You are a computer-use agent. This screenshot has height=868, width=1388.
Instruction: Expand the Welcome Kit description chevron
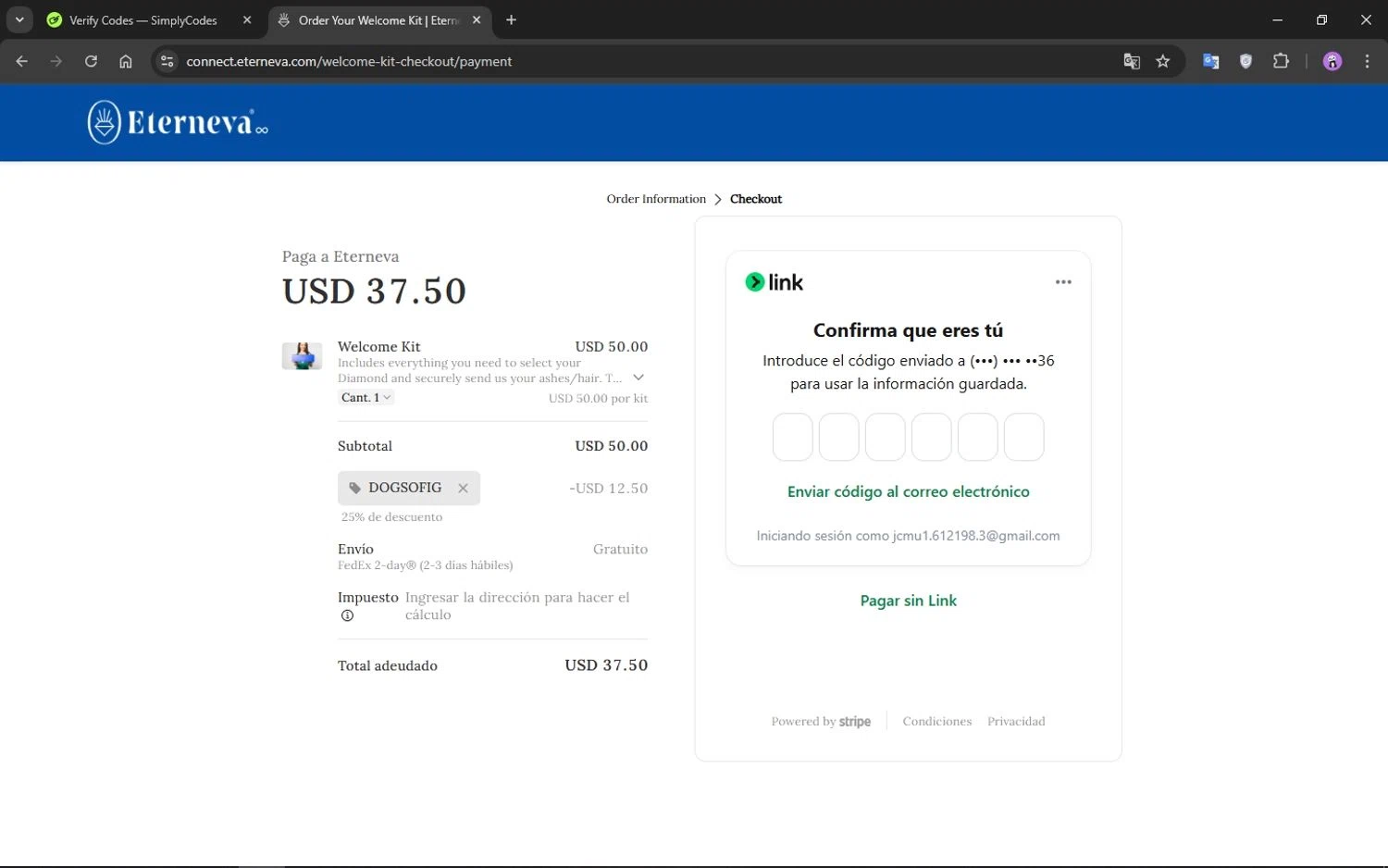tap(638, 378)
